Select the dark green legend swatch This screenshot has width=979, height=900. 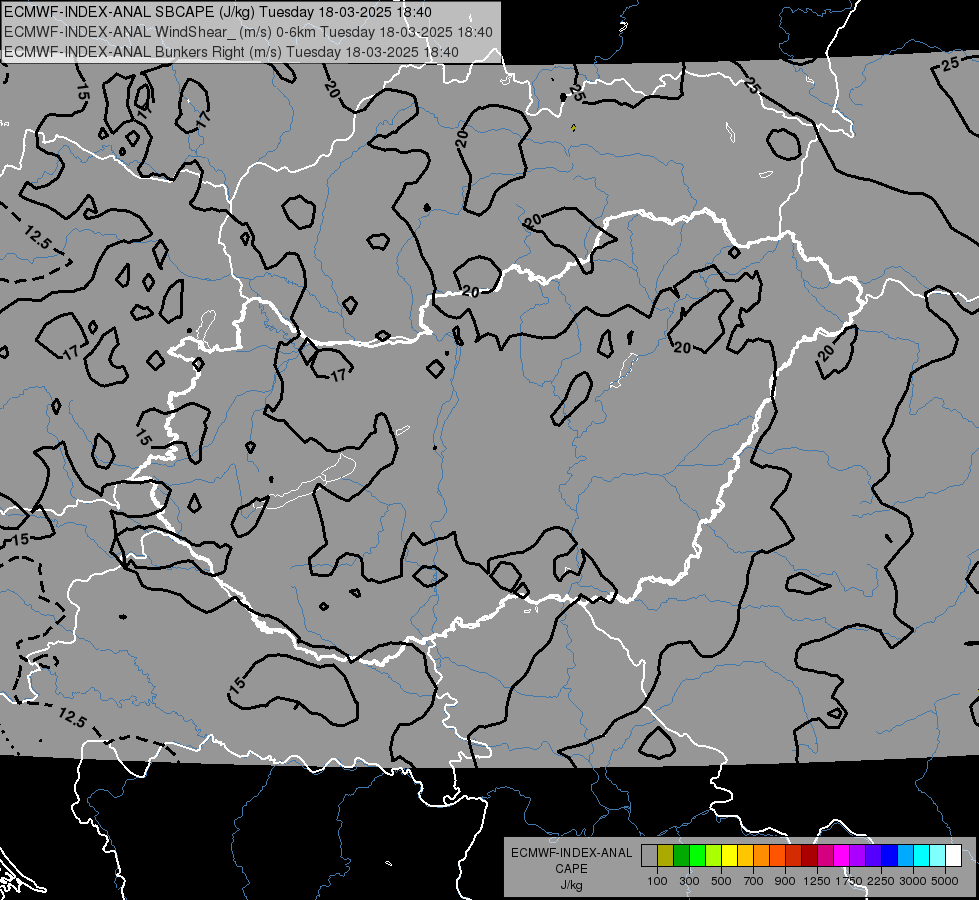point(681,856)
